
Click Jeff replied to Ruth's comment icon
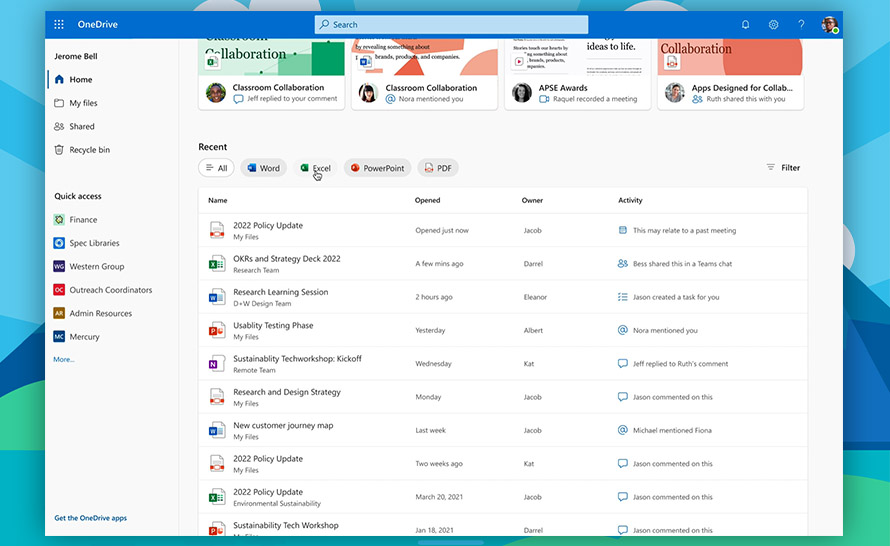pos(623,364)
